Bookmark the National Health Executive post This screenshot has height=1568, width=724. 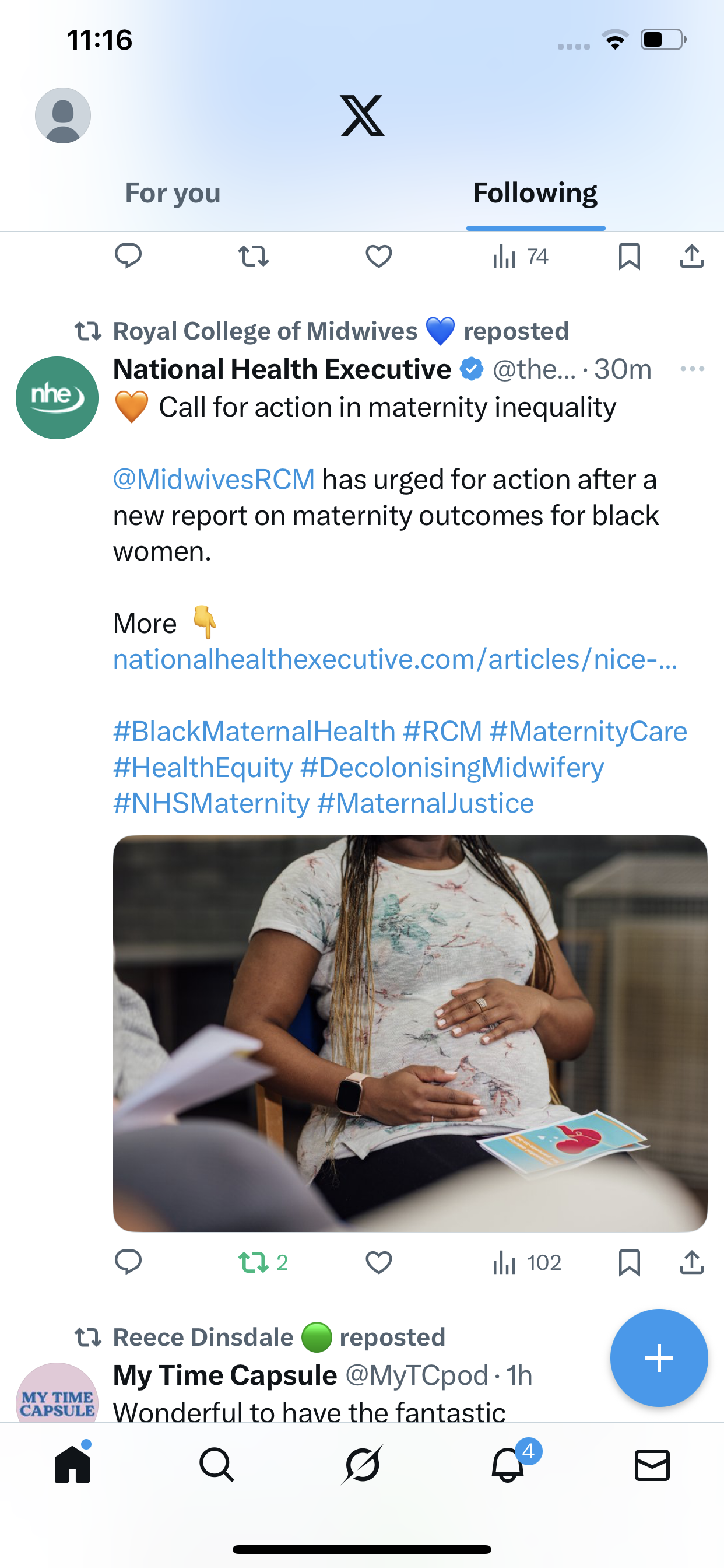pyautogui.click(x=629, y=1262)
